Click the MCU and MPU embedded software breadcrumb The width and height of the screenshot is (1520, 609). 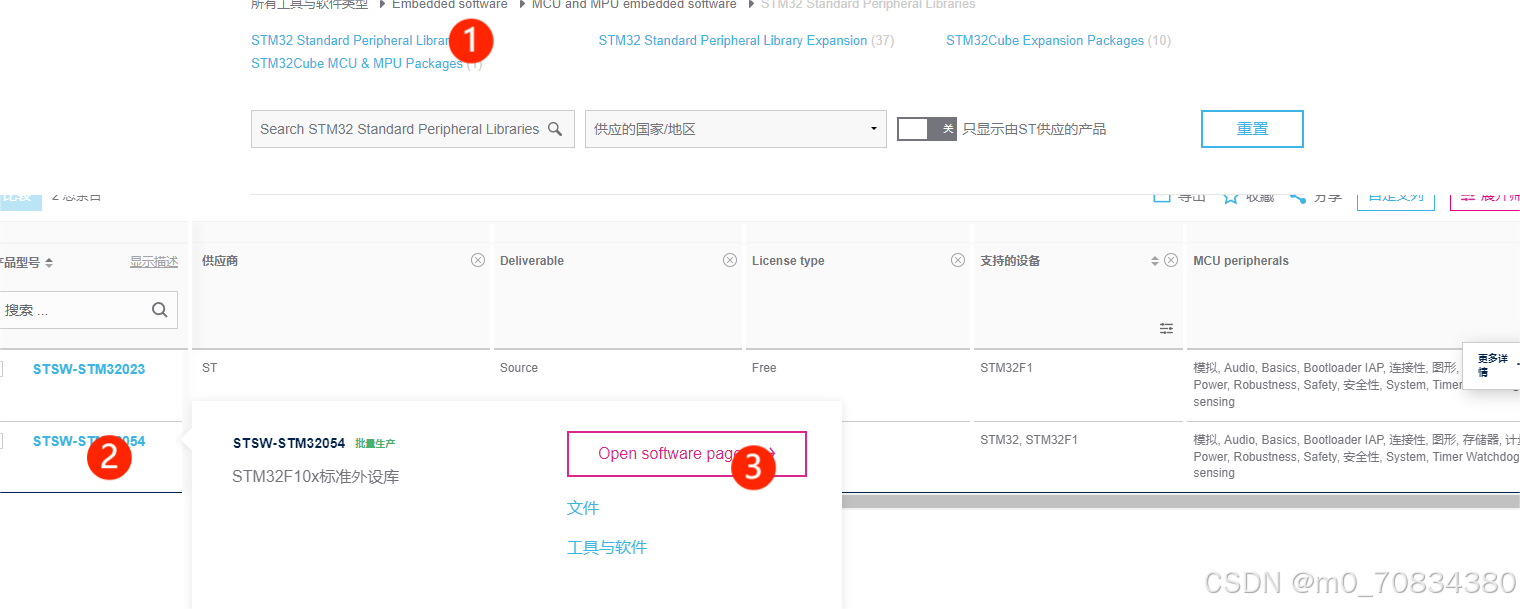pyautogui.click(x=634, y=5)
